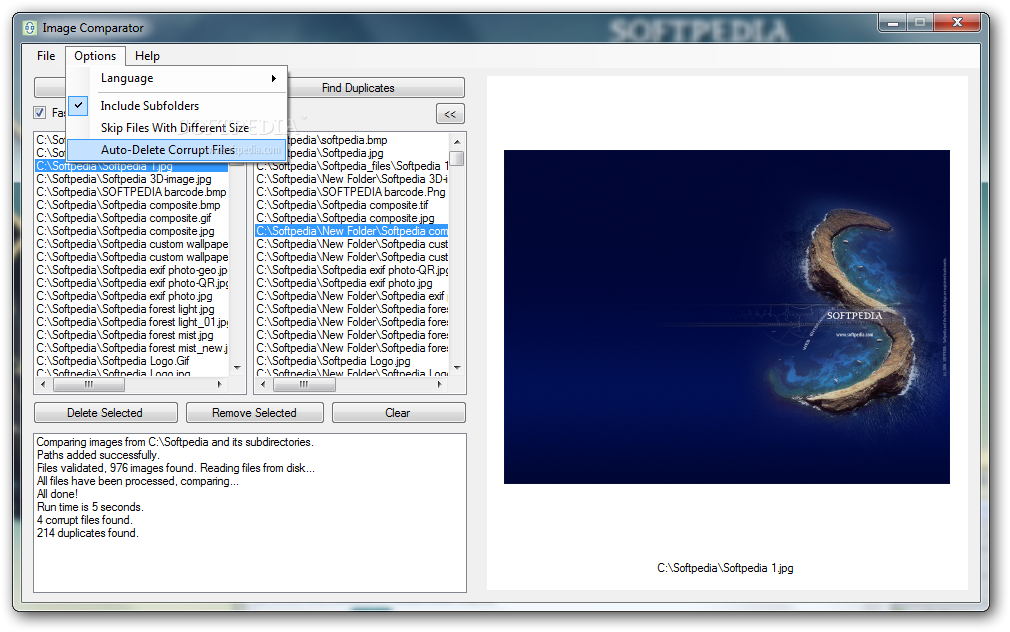This screenshot has width=1010, height=632.
Task: Click log line '4 corrupt files found.'
Action: tap(84, 520)
